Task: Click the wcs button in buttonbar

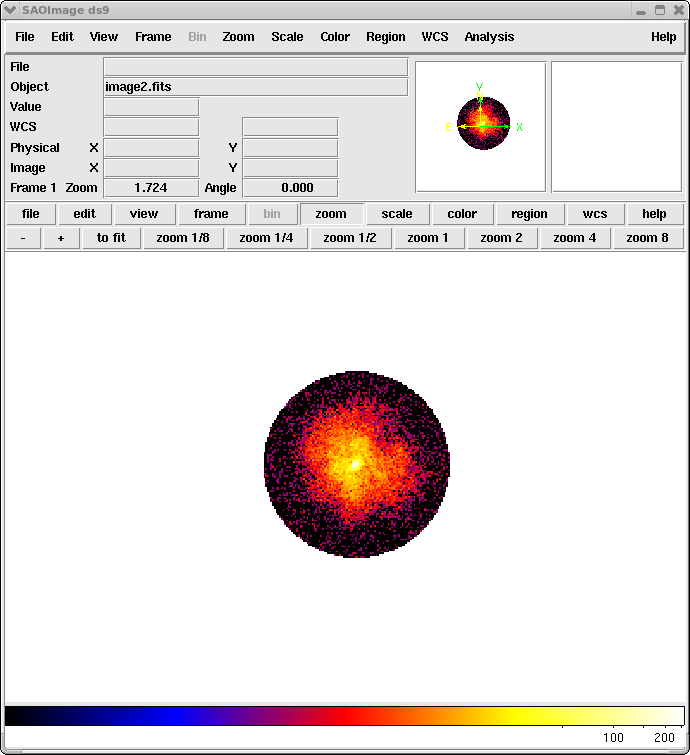Action: click(x=595, y=214)
